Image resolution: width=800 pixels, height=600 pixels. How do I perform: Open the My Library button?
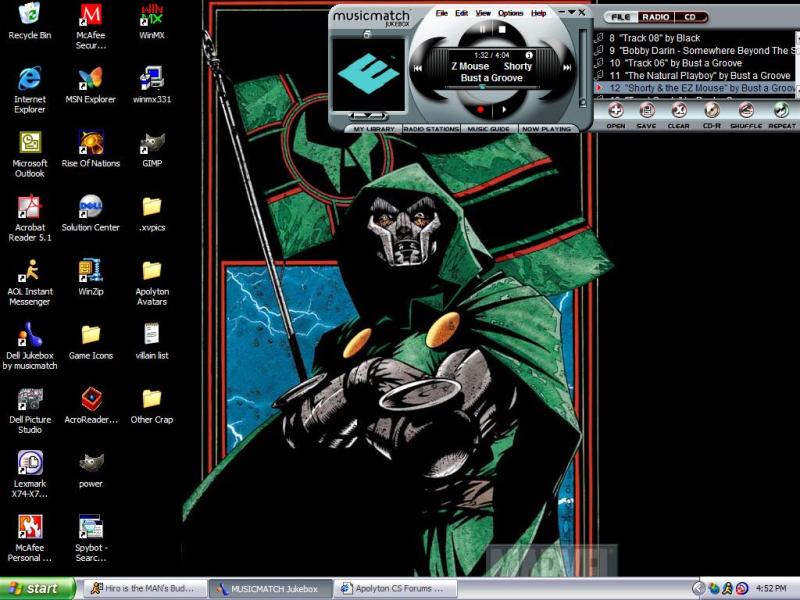373,129
